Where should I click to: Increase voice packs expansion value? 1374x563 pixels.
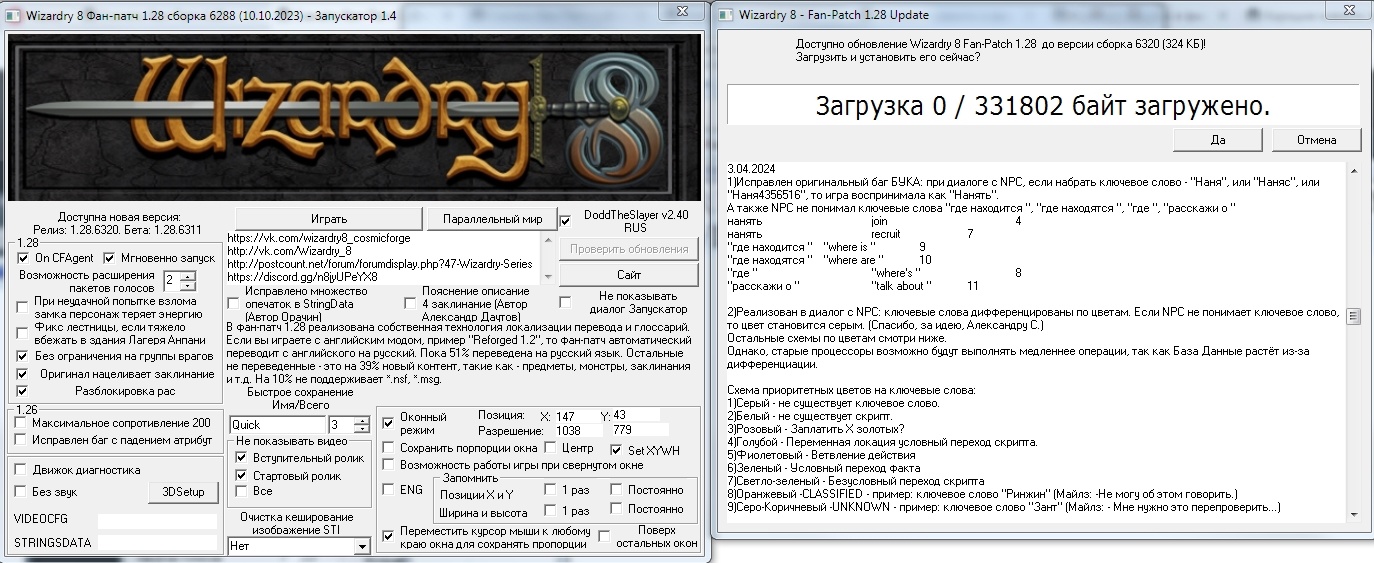point(188,276)
